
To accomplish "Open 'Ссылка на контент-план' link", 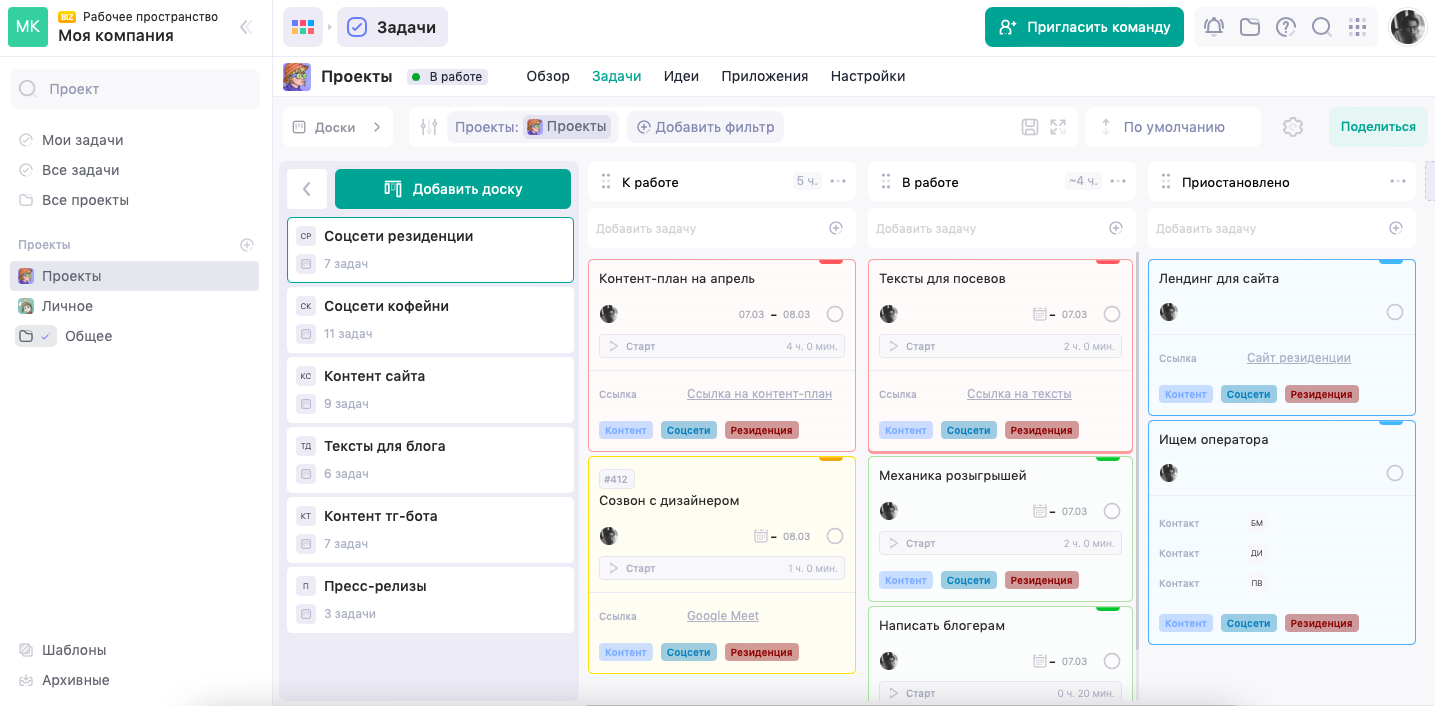I will point(759,394).
